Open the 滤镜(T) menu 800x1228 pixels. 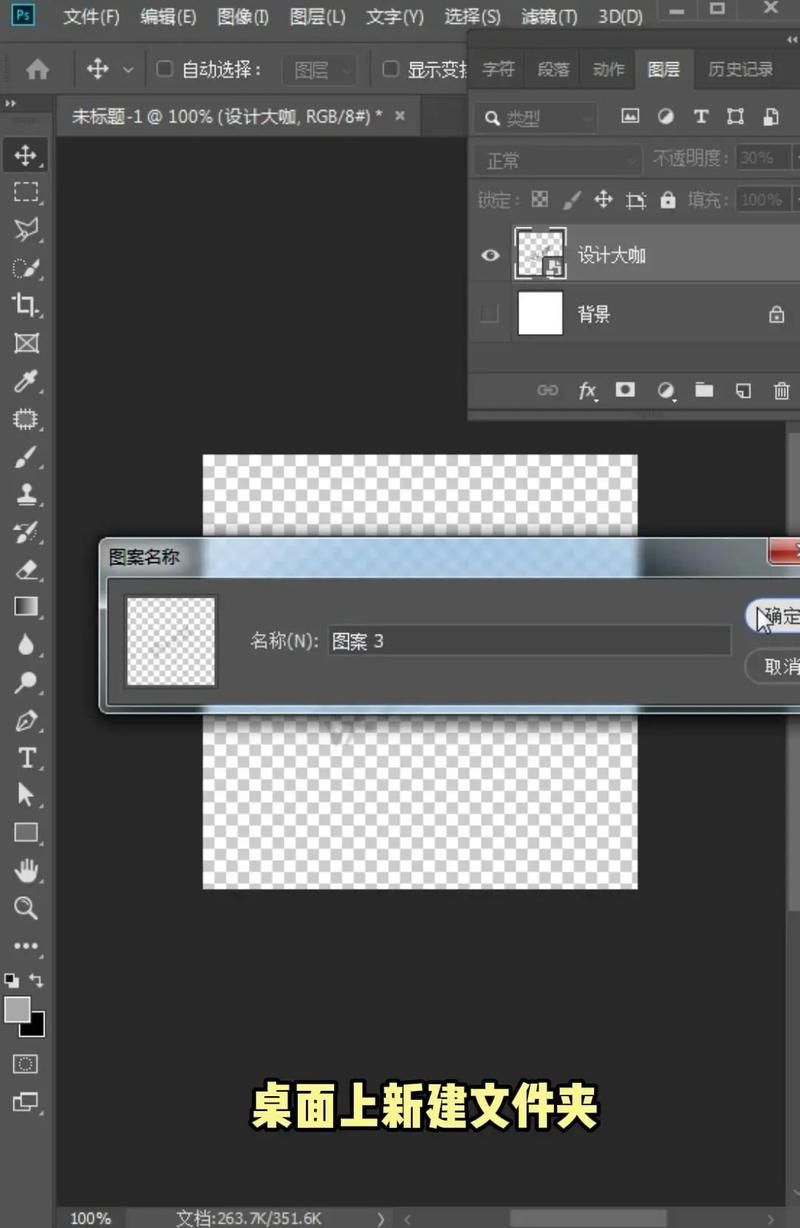[549, 17]
